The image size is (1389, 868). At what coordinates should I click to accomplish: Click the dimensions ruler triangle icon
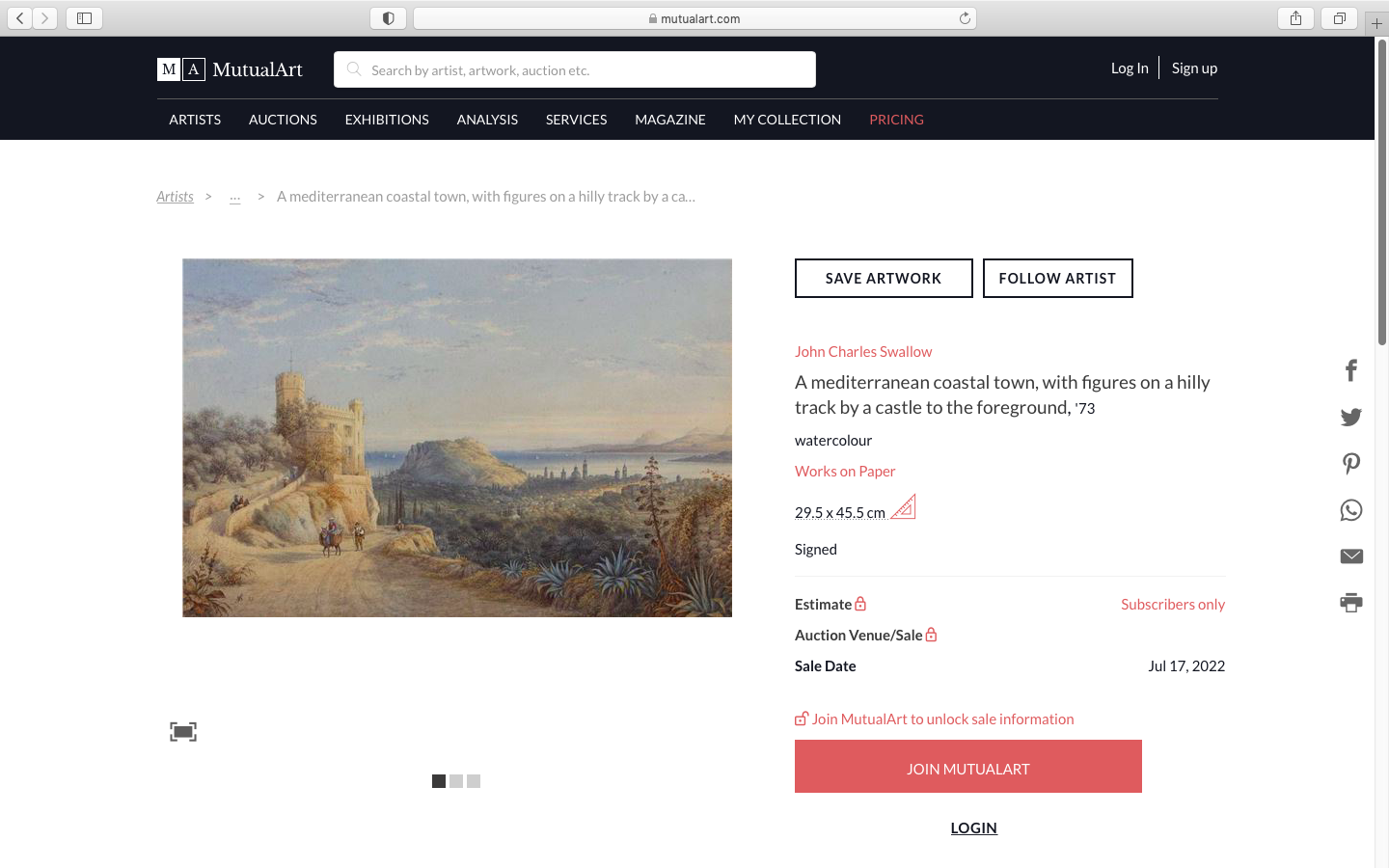[904, 507]
